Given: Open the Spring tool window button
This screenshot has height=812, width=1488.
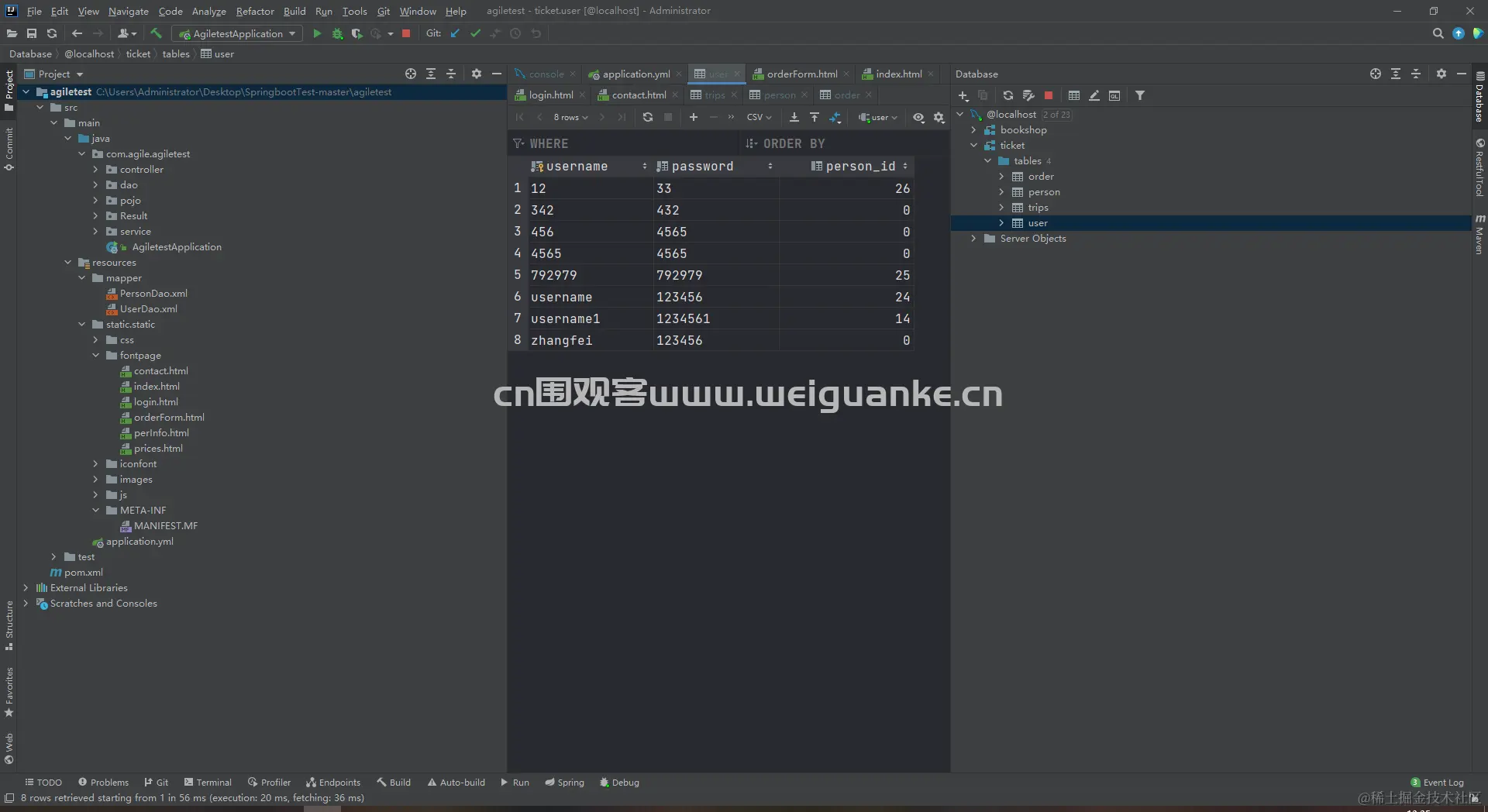Looking at the screenshot, I should point(564,783).
